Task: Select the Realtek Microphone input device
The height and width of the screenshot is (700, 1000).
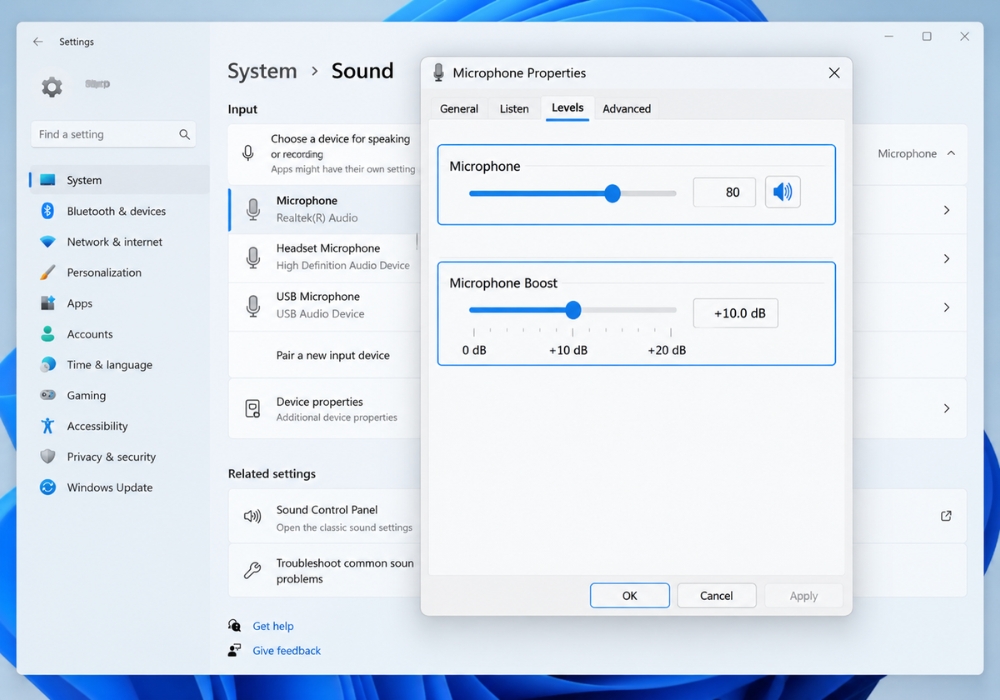Action: point(324,209)
